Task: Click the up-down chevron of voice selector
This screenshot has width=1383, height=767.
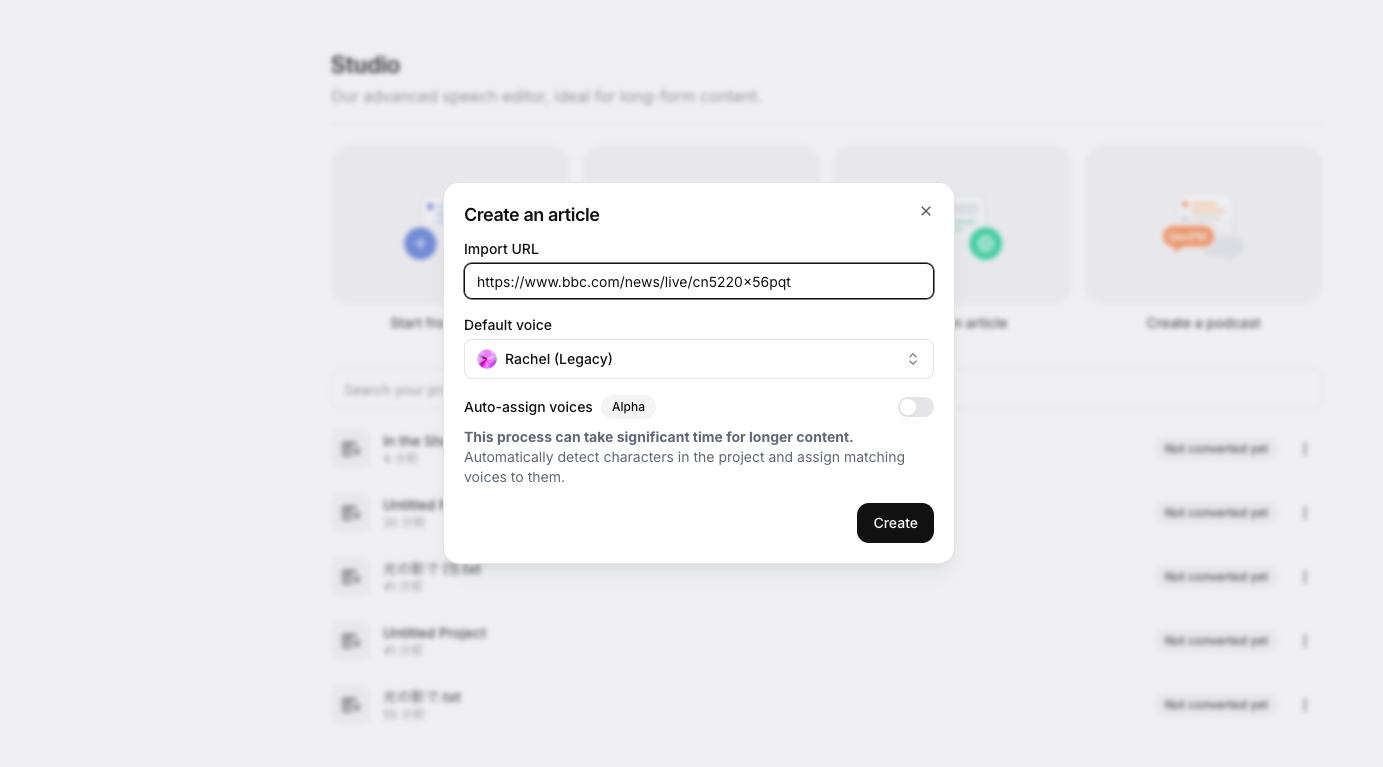Action: [913, 359]
